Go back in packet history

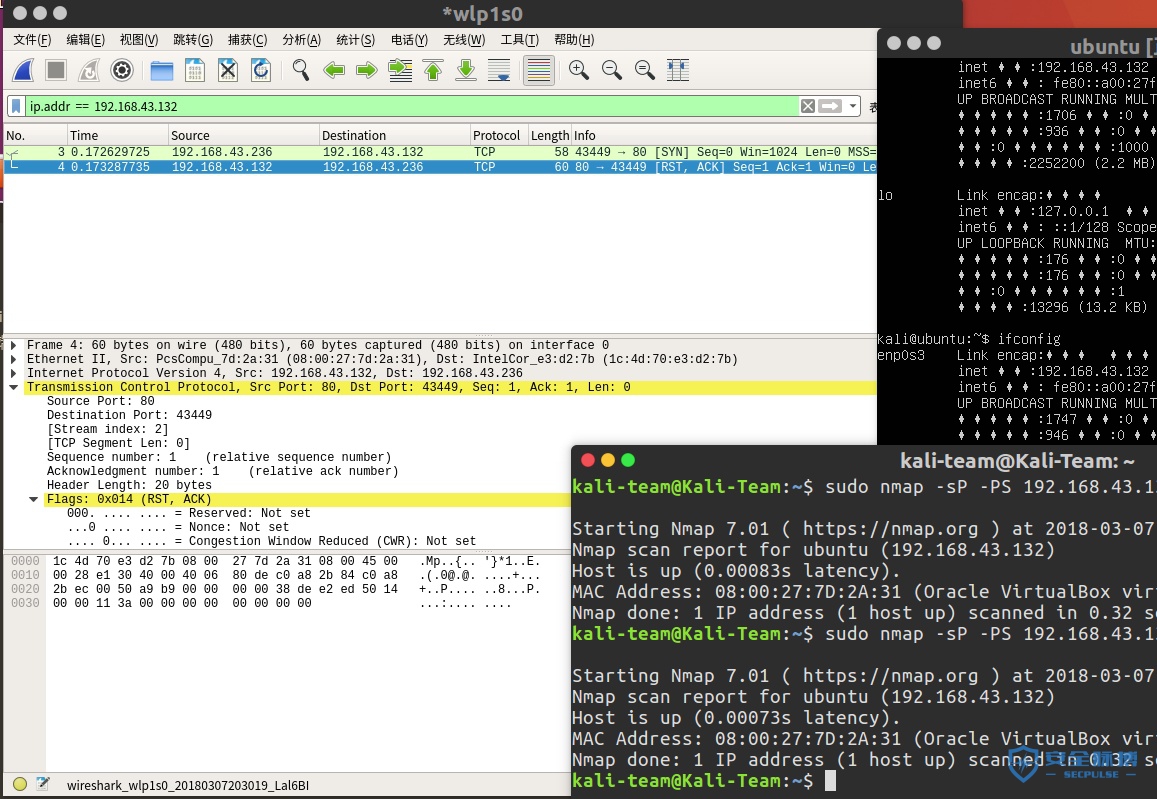click(x=334, y=70)
